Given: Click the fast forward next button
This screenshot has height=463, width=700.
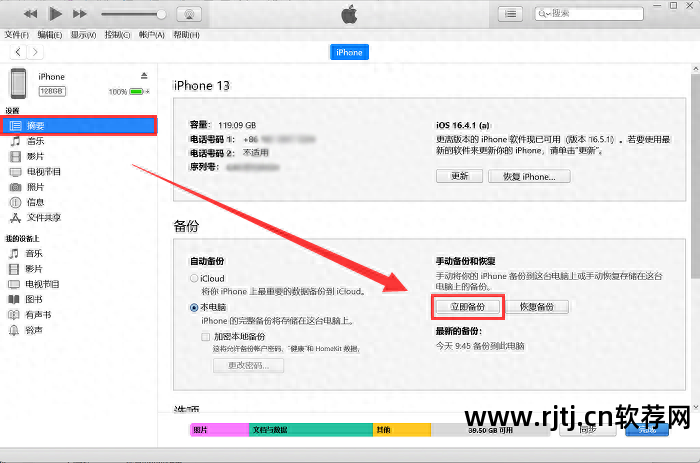Looking at the screenshot, I should click(79, 14).
